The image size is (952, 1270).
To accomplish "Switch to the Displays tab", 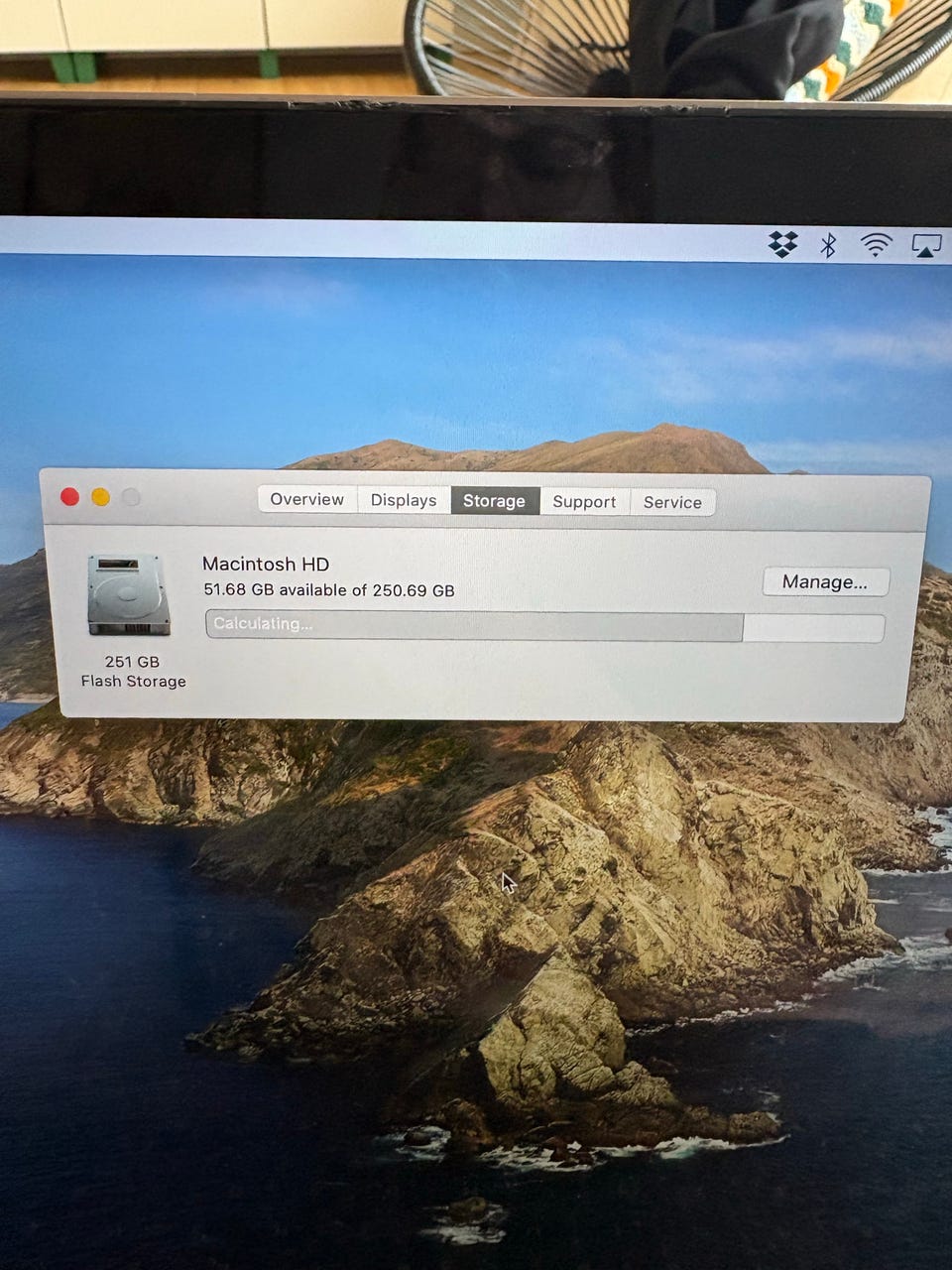I will [x=404, y=500].
